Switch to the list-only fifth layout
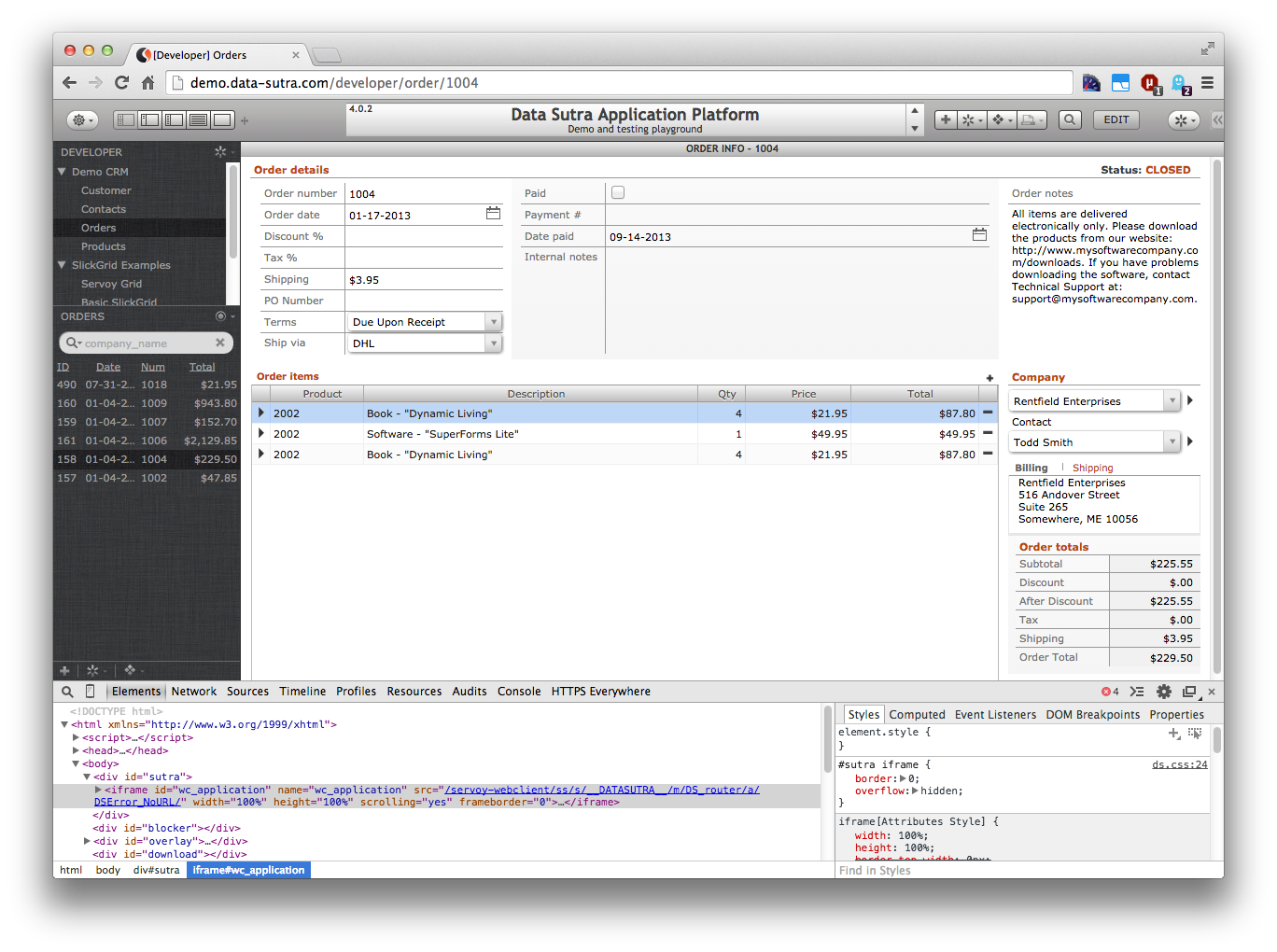Viewport: 1277px width, 952px height. 222,119
